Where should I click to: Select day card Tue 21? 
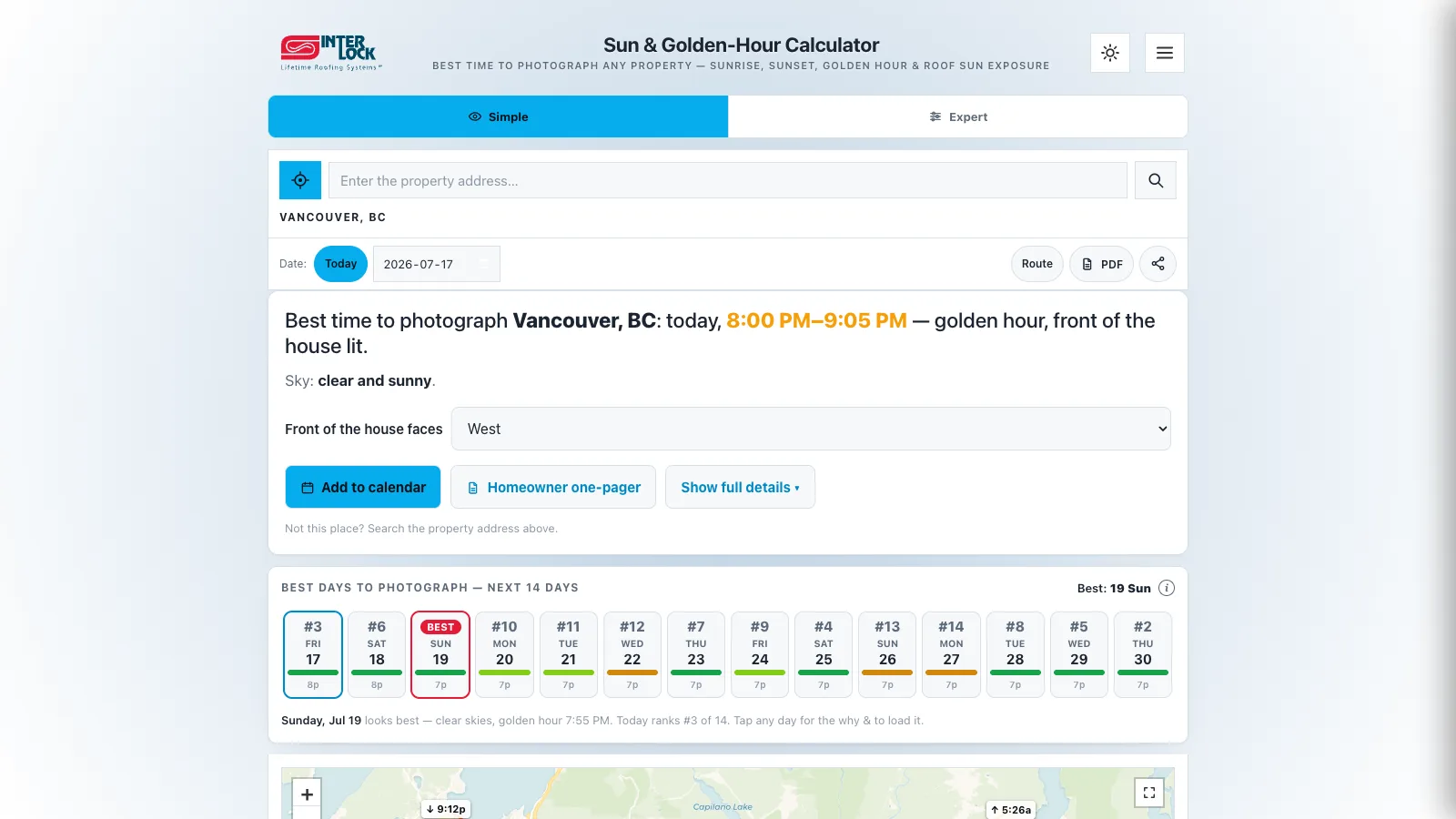point(569,654)
